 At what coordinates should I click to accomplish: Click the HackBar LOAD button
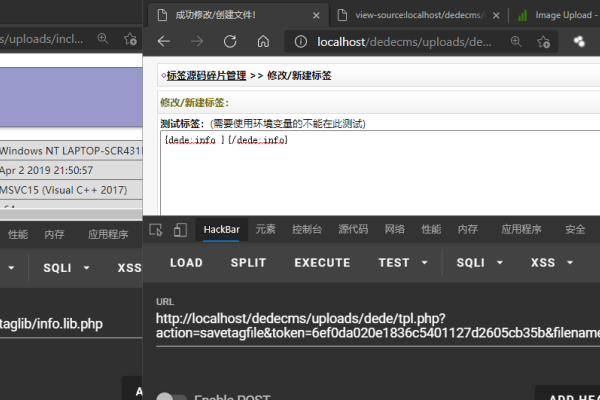[x=186, y=263]
